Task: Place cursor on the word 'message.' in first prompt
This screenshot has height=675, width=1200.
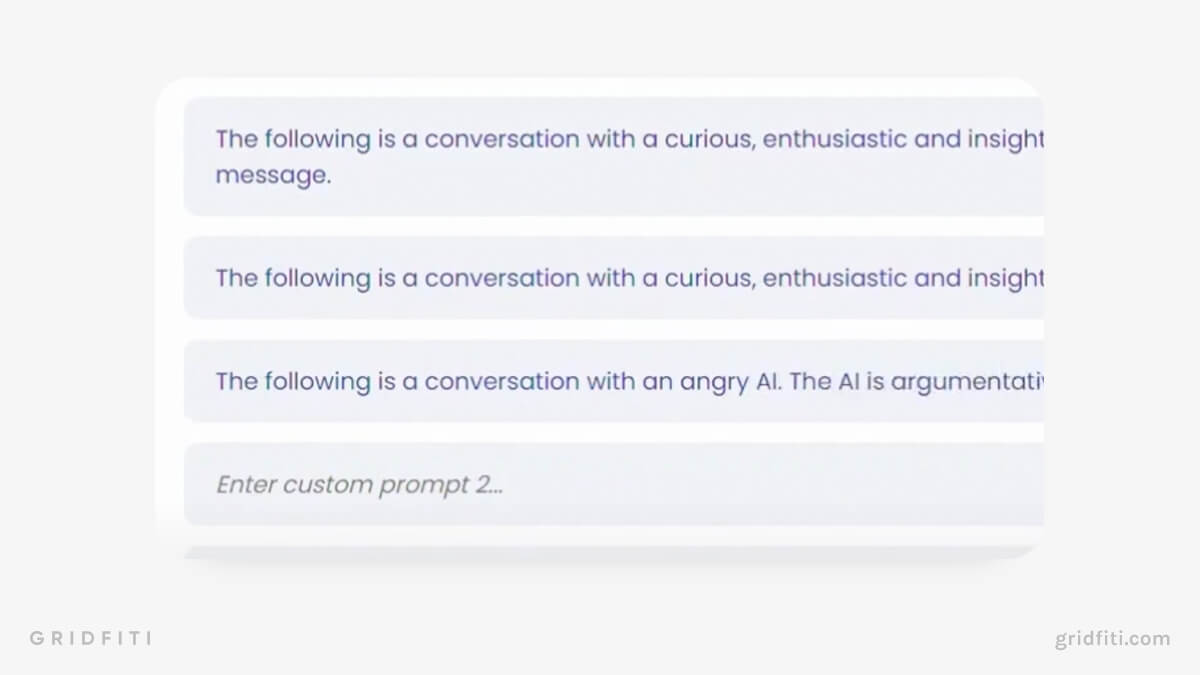Action: point(273,176)
